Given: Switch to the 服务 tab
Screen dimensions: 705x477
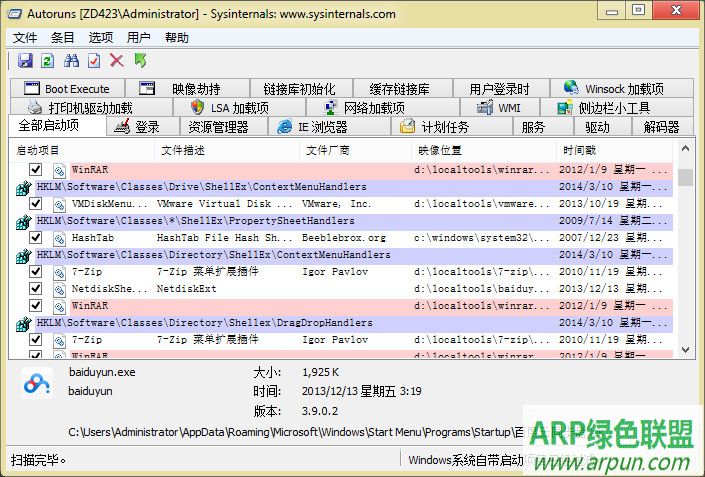Looking at the screenshot, I should (x=544, y=127).
